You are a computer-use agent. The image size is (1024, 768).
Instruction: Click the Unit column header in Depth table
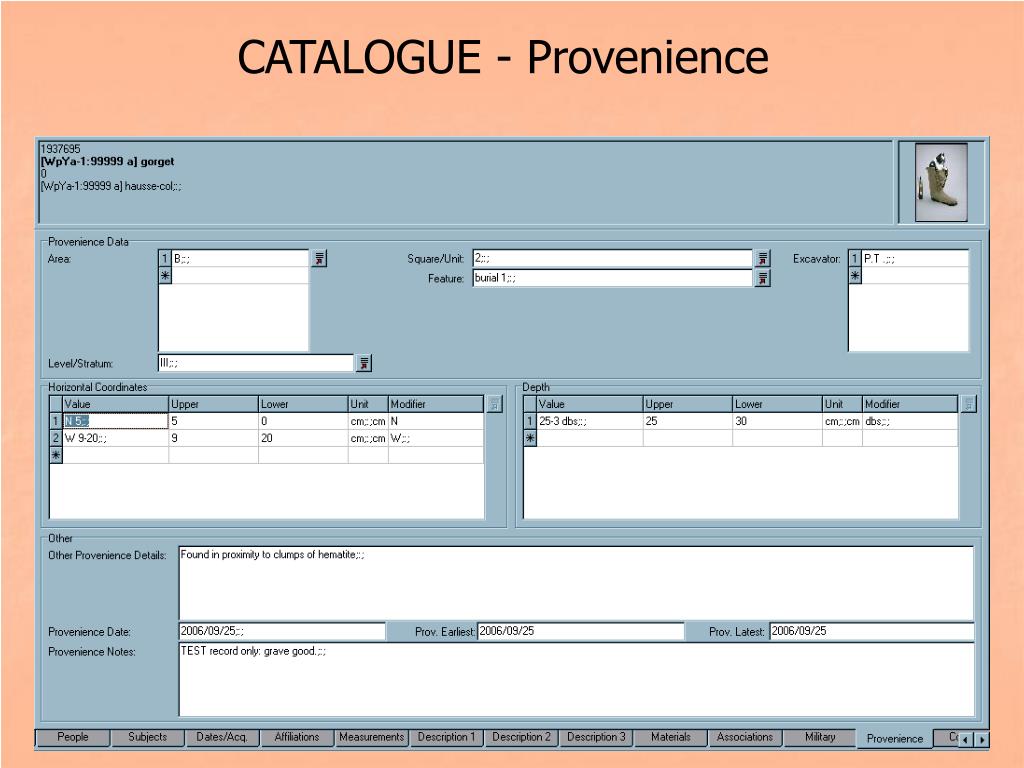pyautogui.click(x=842, y=404)
